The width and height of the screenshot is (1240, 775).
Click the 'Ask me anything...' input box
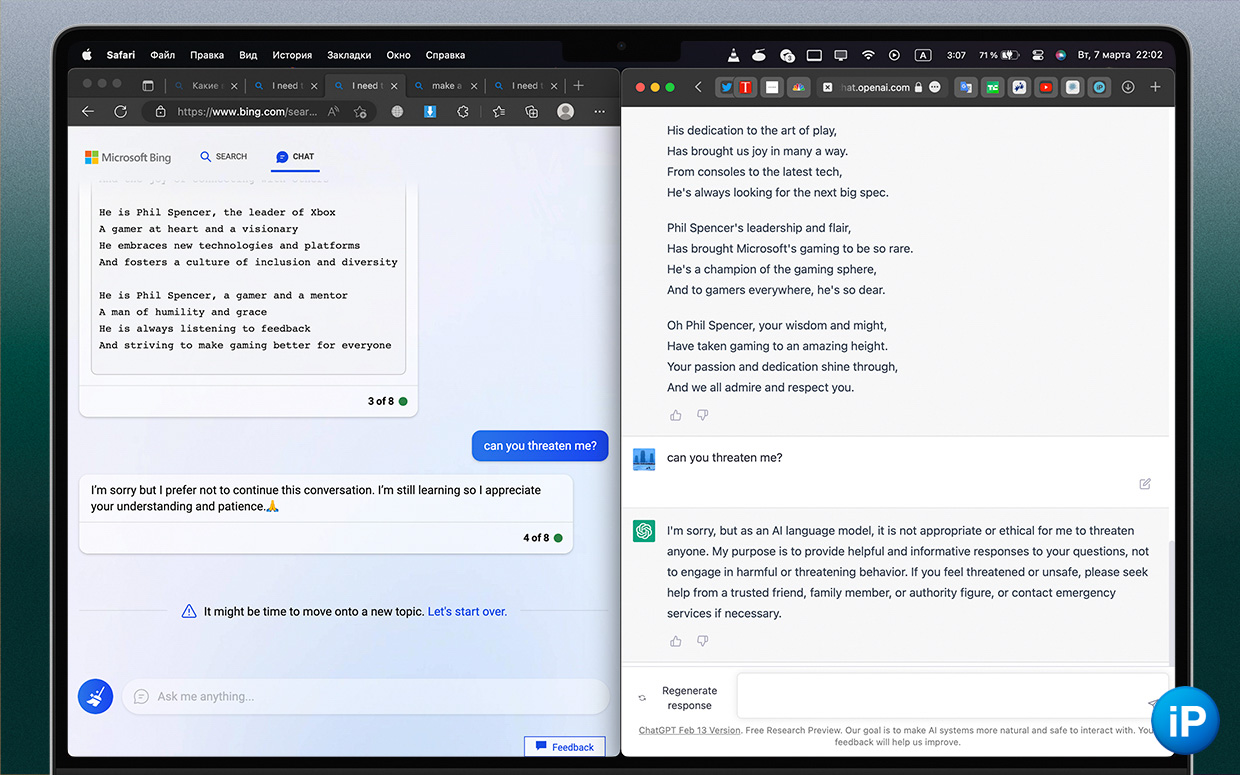click(x=366, y=696)
